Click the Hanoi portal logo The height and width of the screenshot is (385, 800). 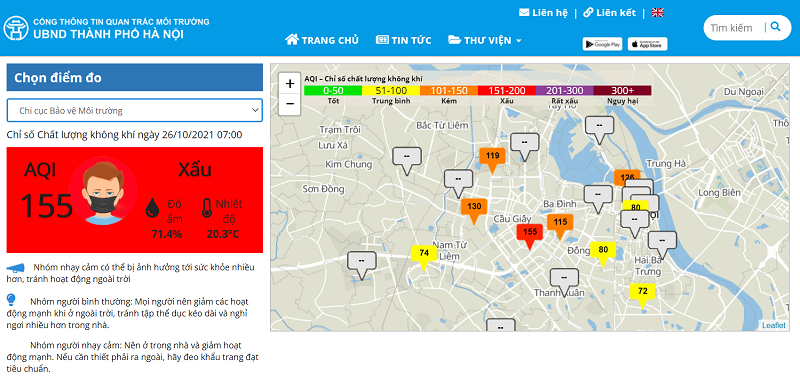pos(16,28)
